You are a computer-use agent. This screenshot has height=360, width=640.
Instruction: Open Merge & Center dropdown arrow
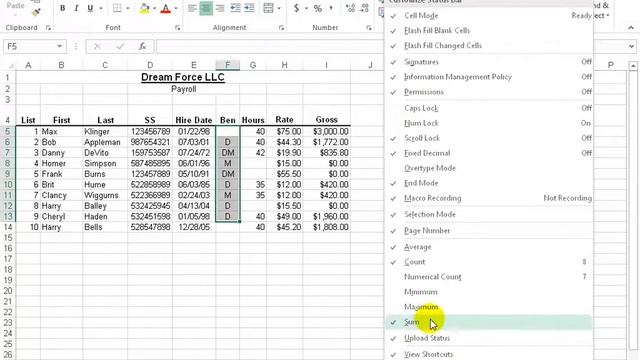pyautogui.click(x=279, y=8)
